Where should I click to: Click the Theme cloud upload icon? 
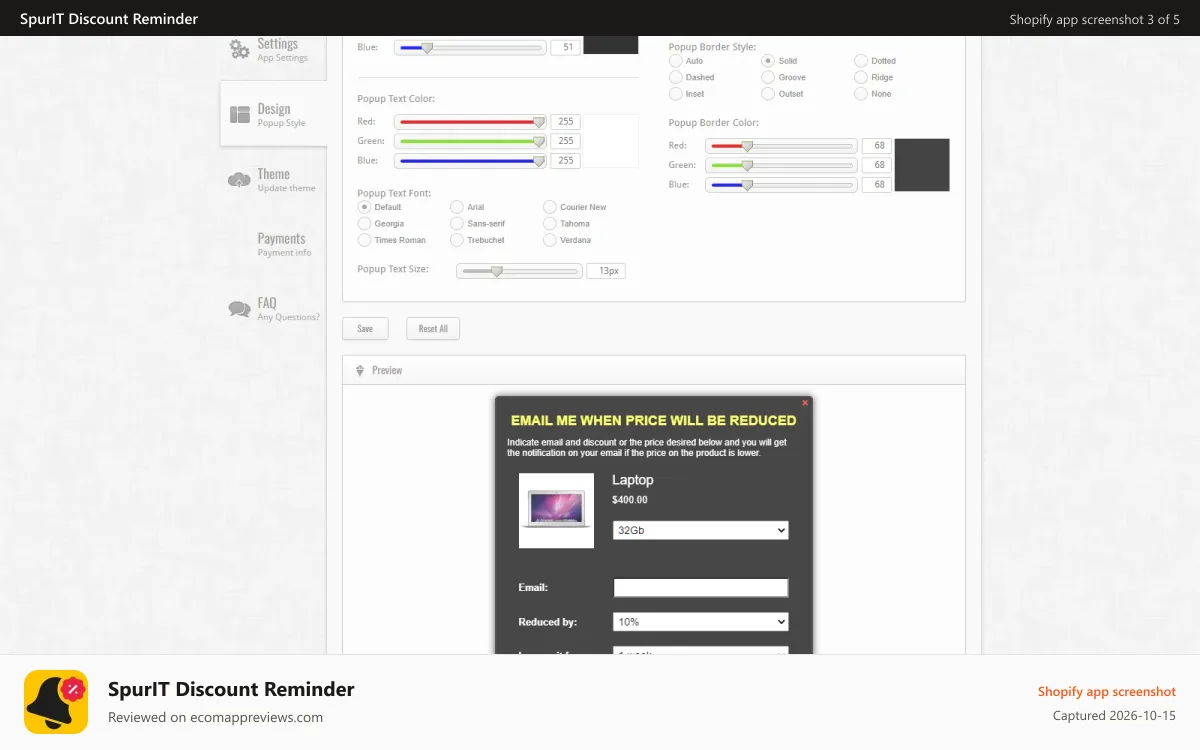point(239,180)
